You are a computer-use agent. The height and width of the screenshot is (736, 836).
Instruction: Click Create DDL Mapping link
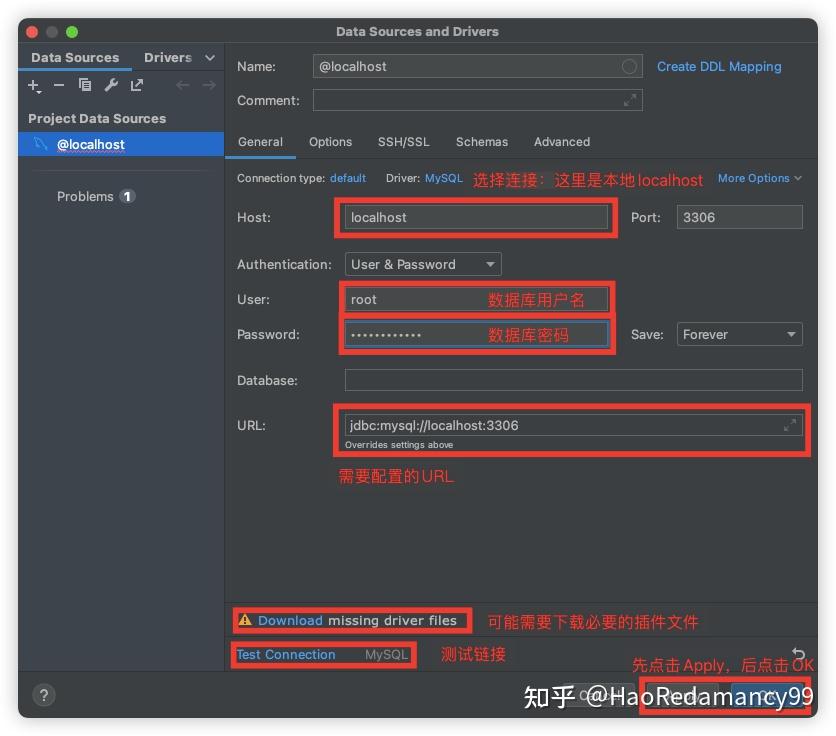719,67
